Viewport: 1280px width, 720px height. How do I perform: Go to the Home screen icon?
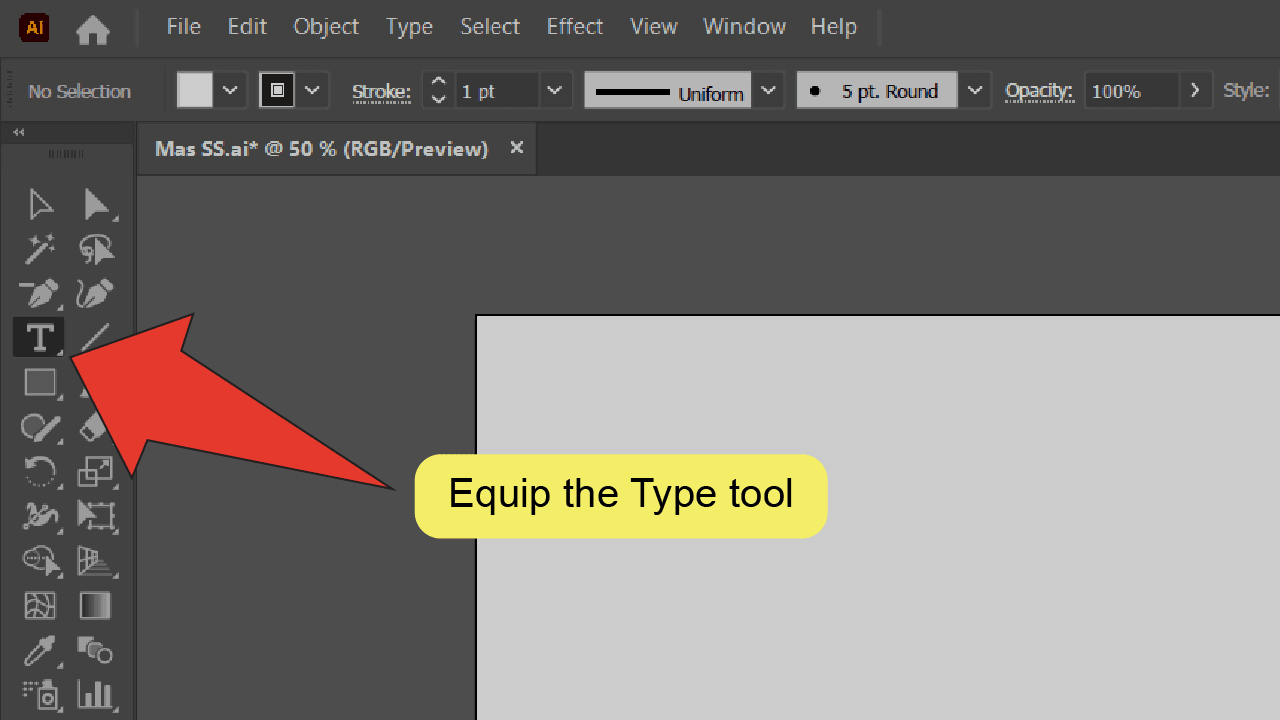93,29
